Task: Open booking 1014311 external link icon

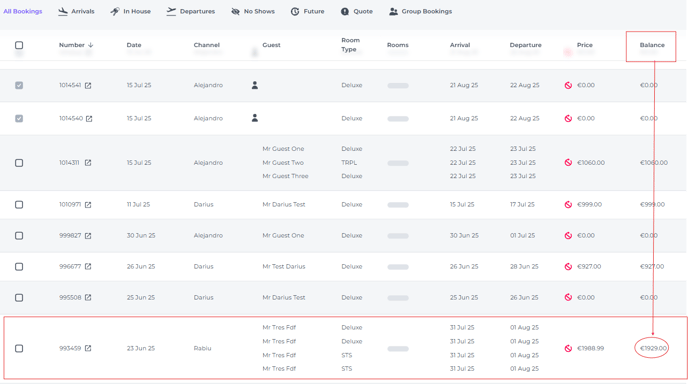Action: pyautogui.click(x=88, y=163)
